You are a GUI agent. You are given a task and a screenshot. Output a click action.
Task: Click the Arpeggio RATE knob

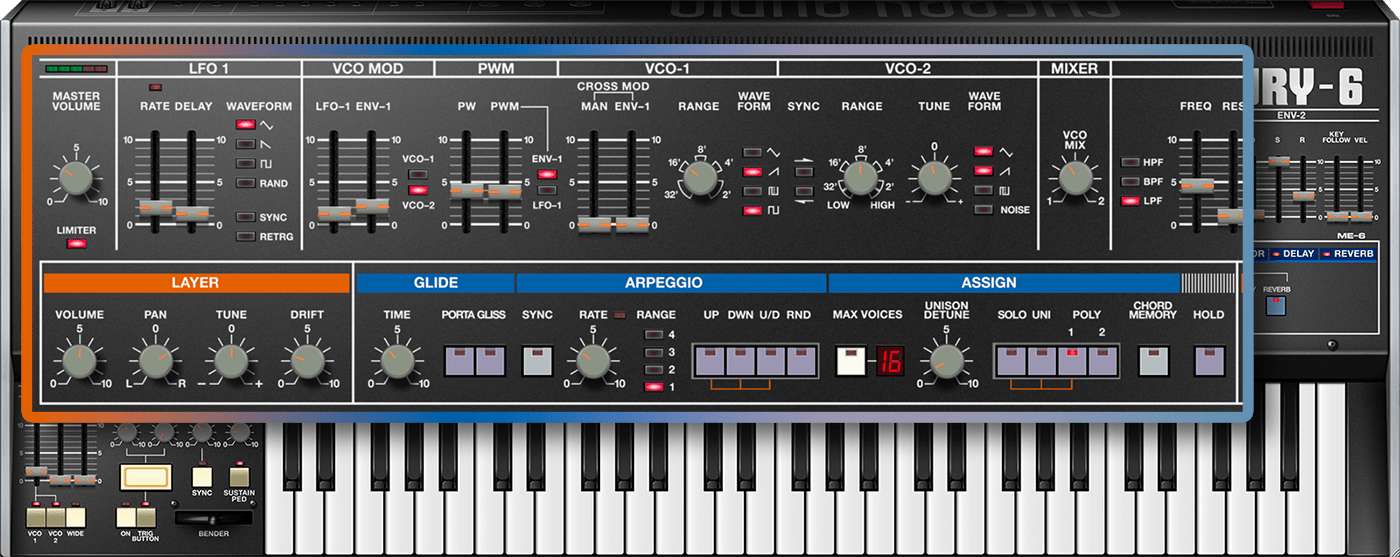(x=593, y=361)
